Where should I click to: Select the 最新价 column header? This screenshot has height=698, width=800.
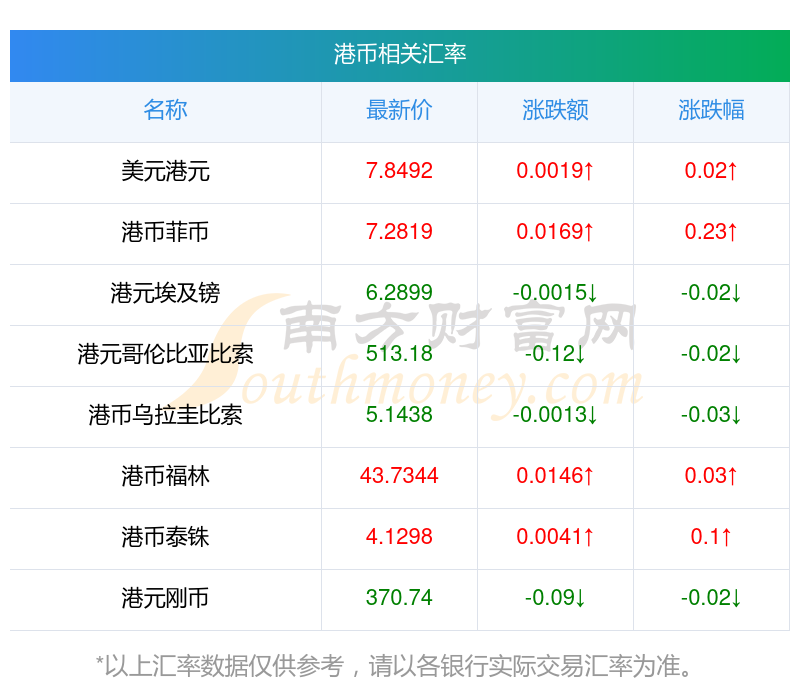(399, 110)
